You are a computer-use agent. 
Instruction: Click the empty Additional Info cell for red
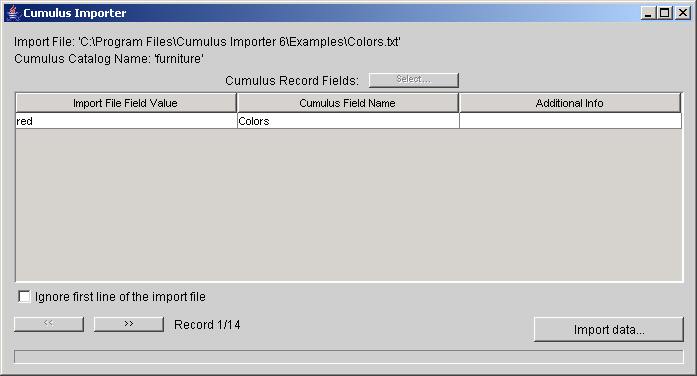(570, 121)
